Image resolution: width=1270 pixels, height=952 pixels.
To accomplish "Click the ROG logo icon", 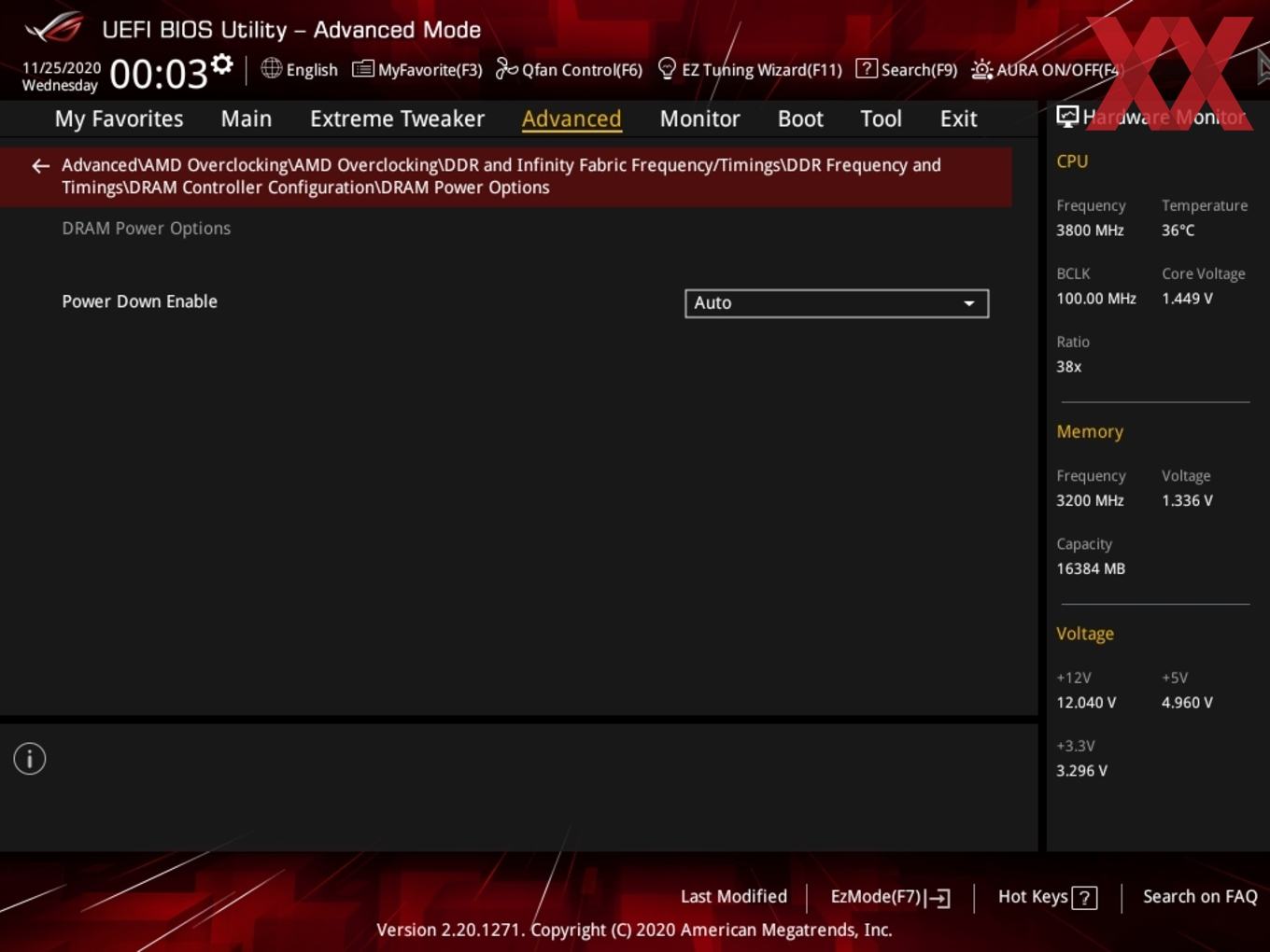I will pos(54,28).
